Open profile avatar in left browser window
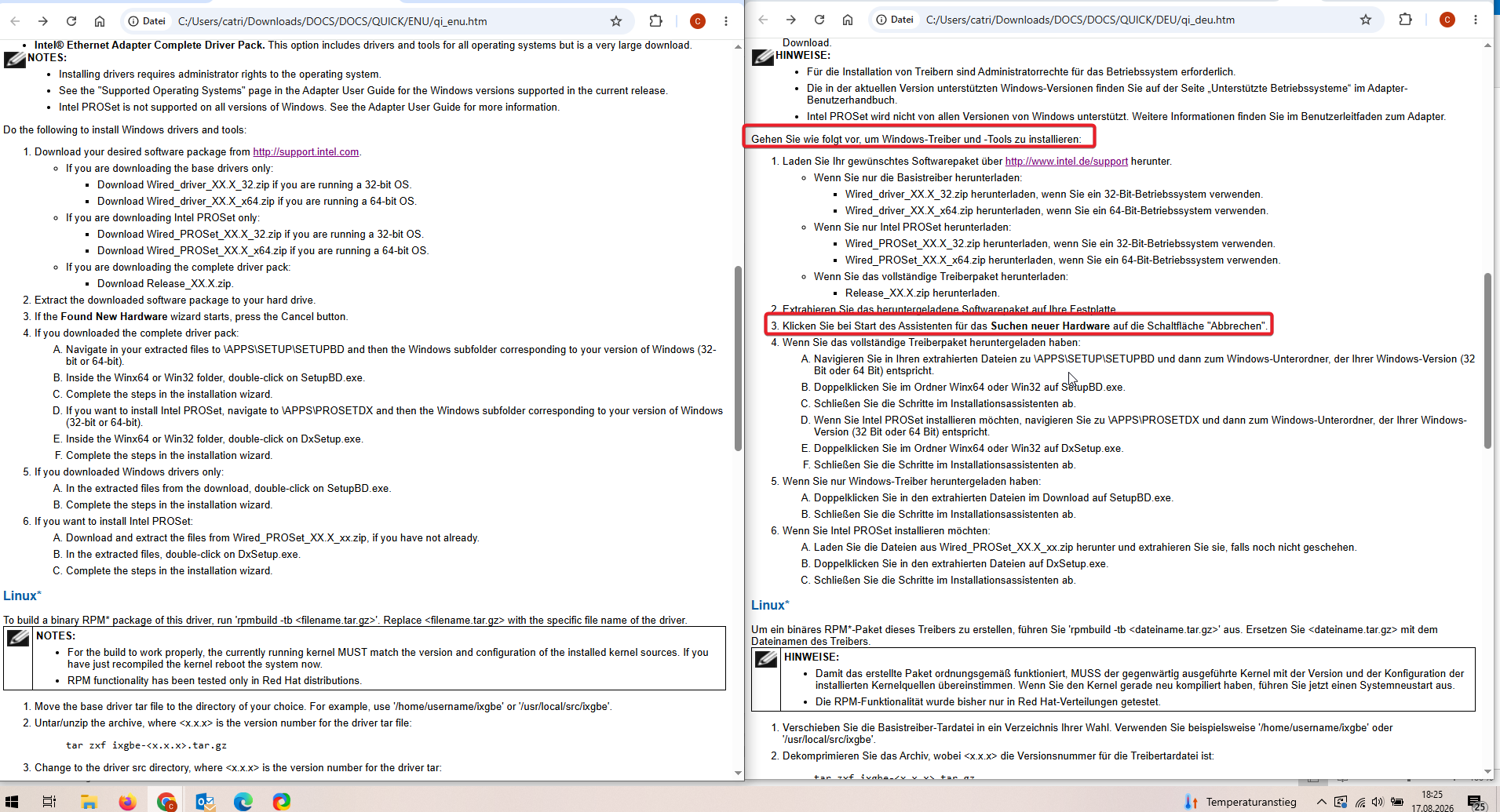The image size is (1500, 812). [x=697, y=21]
